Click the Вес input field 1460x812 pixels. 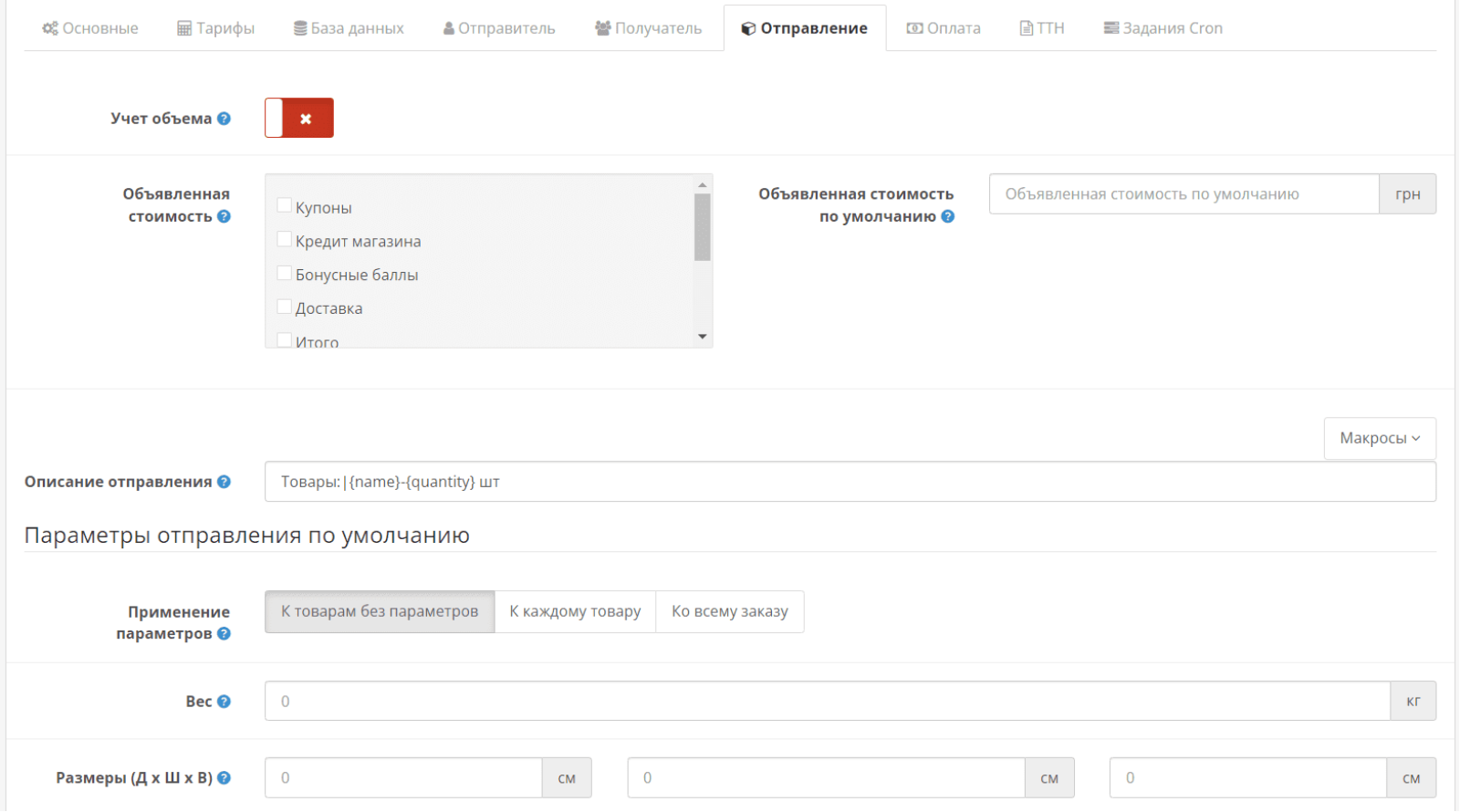pos(828,702)
